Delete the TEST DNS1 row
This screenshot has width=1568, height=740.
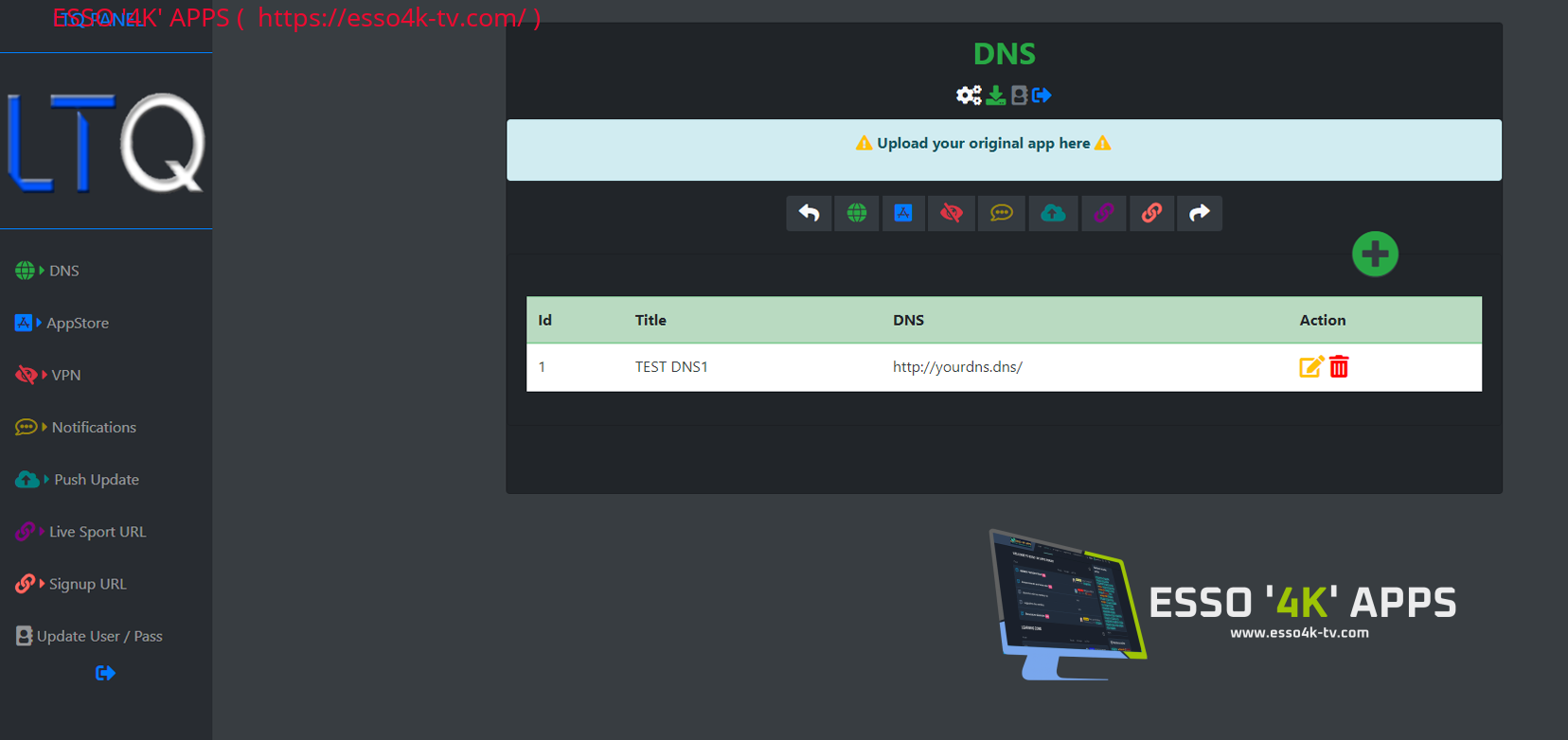pos(1339,367)
